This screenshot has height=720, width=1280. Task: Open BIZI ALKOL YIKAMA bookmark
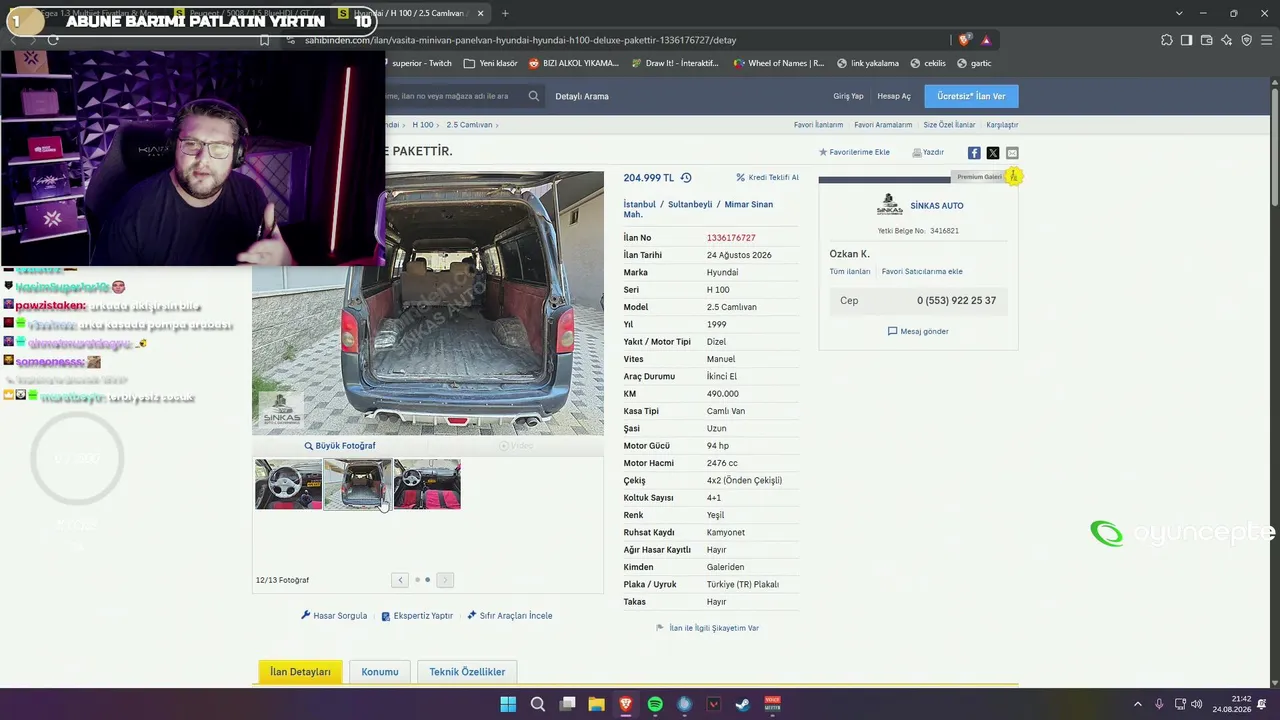click(574, 63)
